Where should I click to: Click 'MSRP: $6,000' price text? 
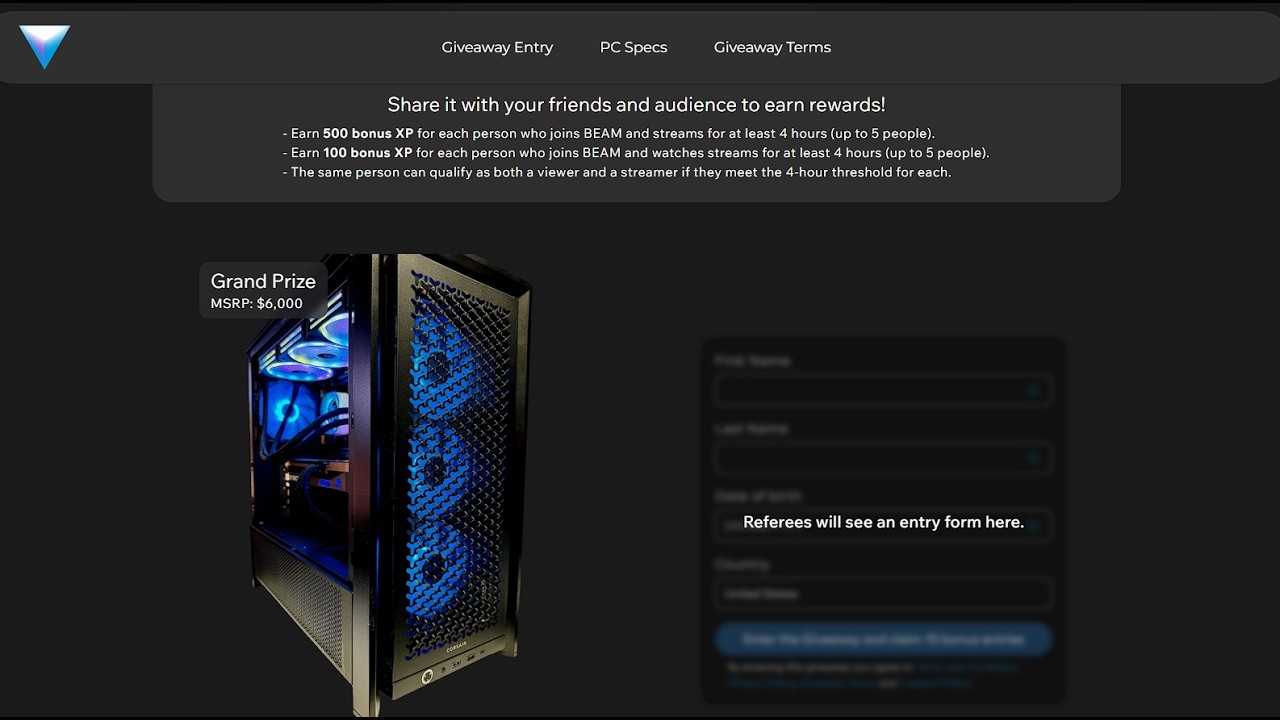pyautogui.click(x=256, y=304)
